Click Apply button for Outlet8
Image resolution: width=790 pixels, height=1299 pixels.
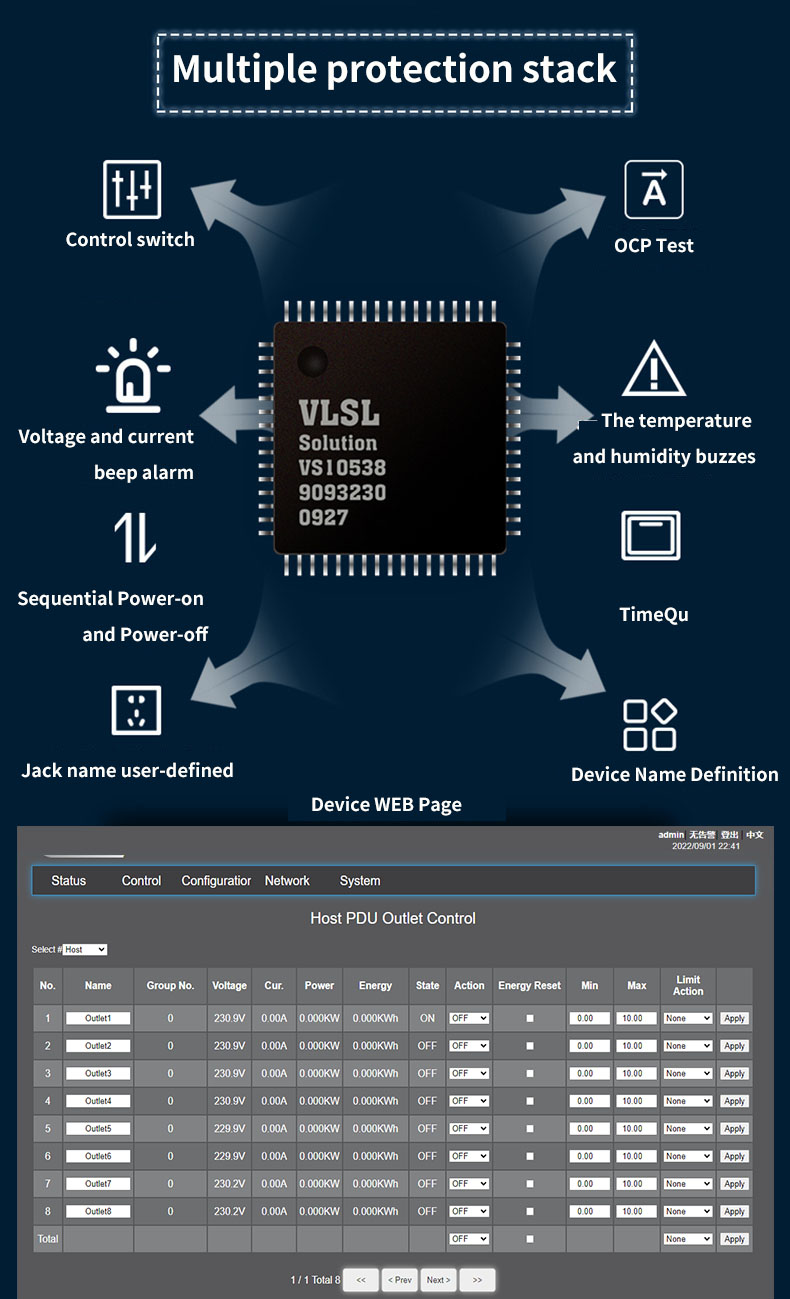click(734, 1211)
